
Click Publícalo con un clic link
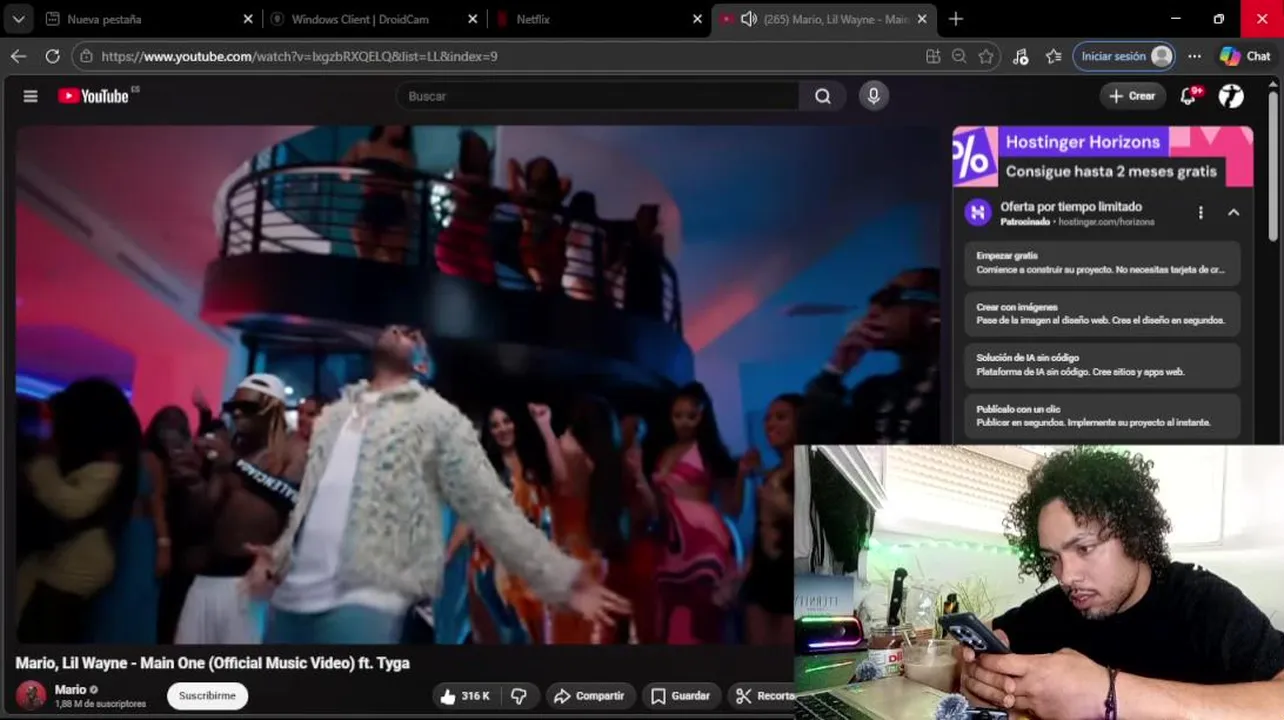[x=1102, y=416]
